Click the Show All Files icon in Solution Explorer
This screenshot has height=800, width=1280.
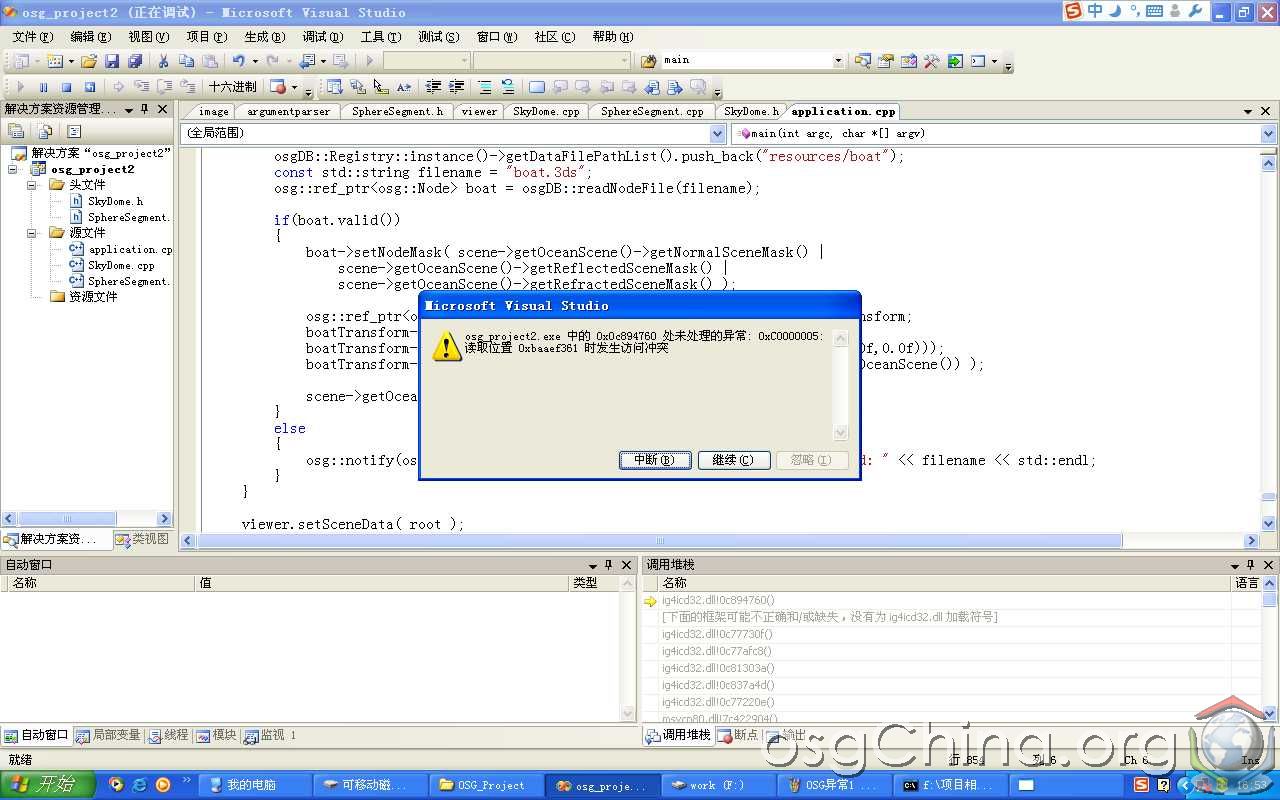[x=45, y=131]
